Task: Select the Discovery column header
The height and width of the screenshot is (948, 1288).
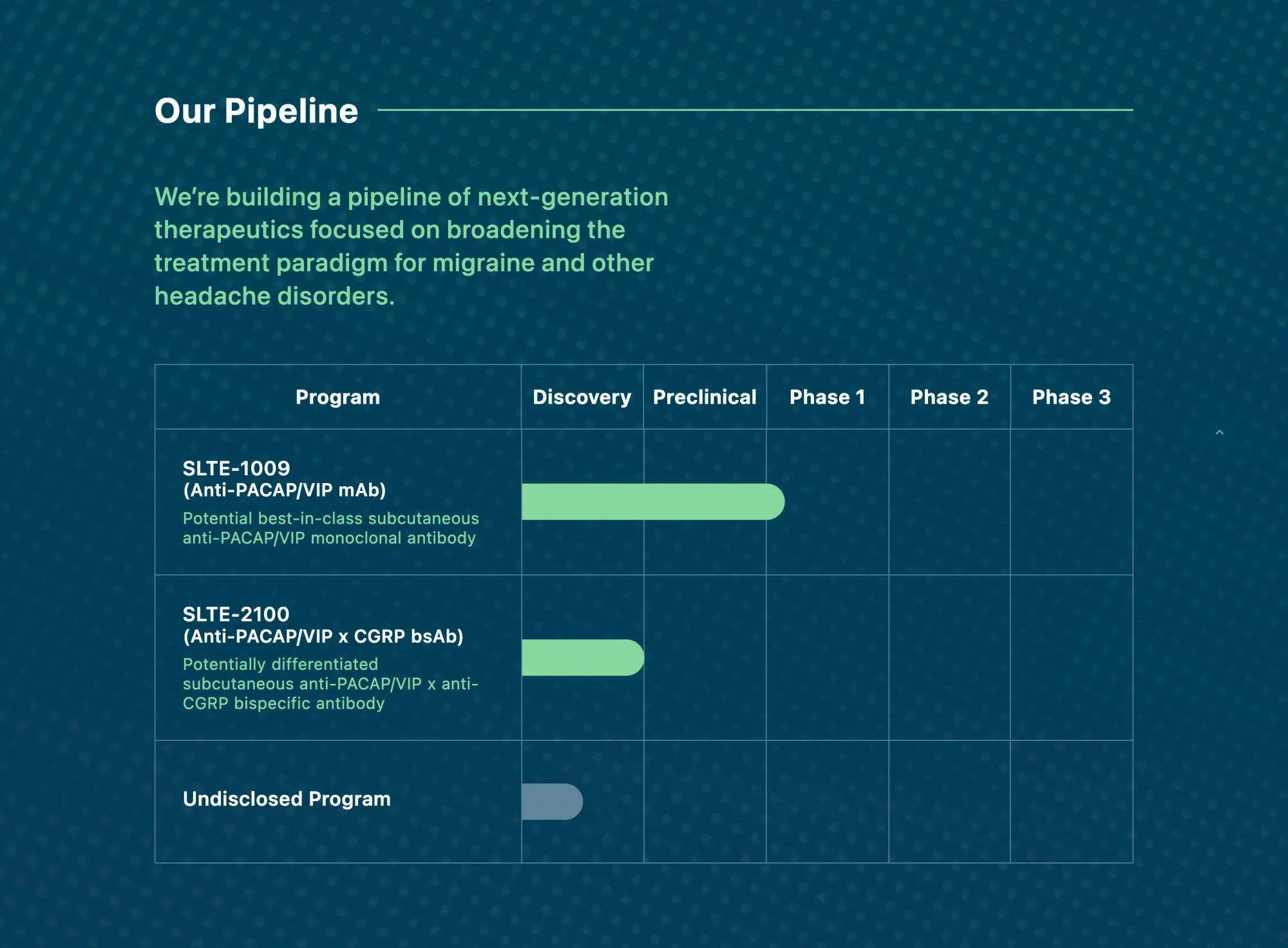Action: pyautogui.click(x=582, y=397)
